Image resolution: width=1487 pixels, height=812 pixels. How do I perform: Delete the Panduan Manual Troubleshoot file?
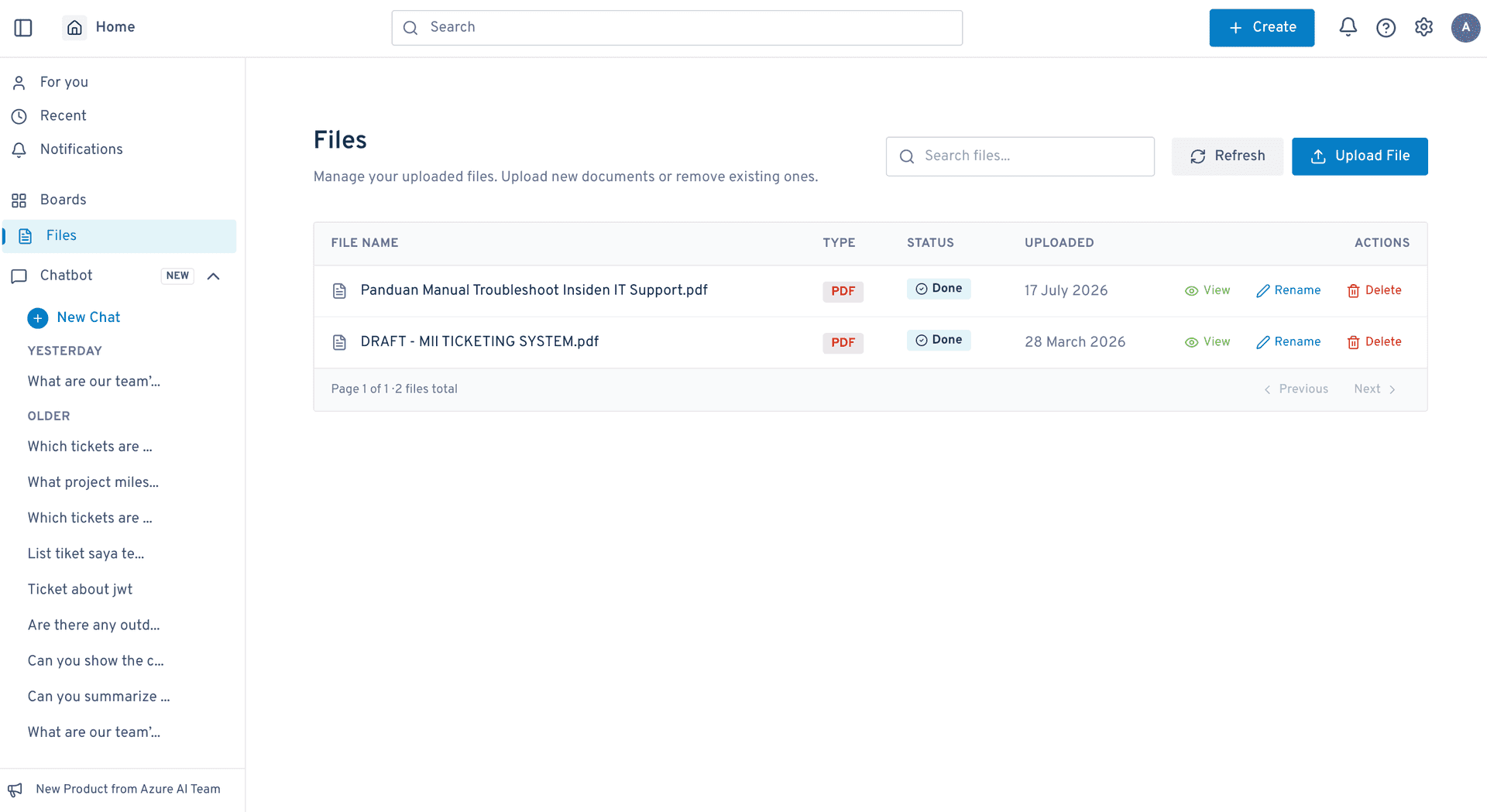[1374, 290]
